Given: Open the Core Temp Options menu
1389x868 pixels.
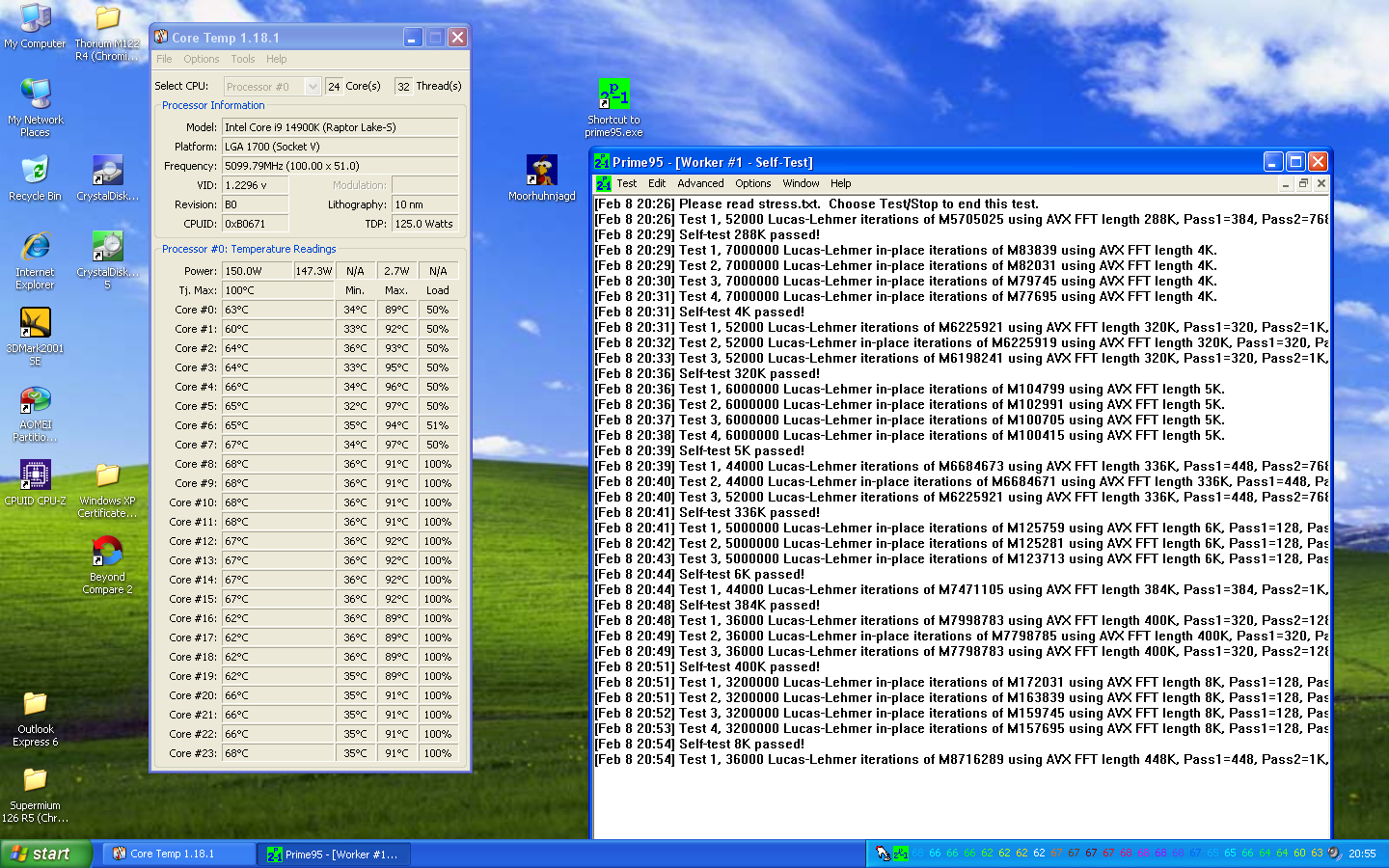Looking at the screenshot, I should click(x=201, y=59).
